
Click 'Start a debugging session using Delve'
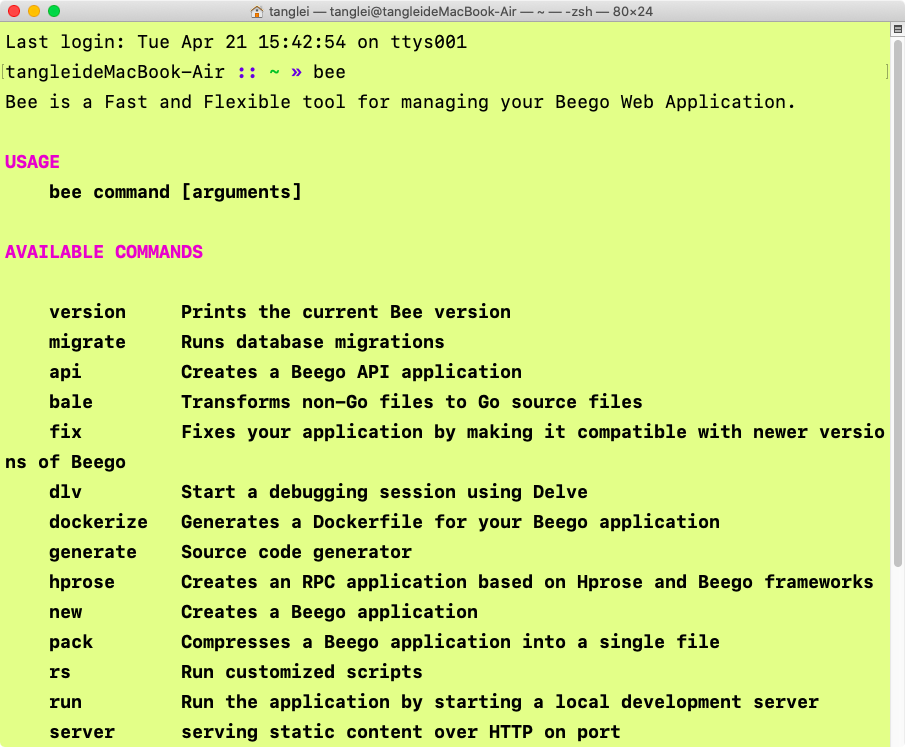click(x=384, y=492)
